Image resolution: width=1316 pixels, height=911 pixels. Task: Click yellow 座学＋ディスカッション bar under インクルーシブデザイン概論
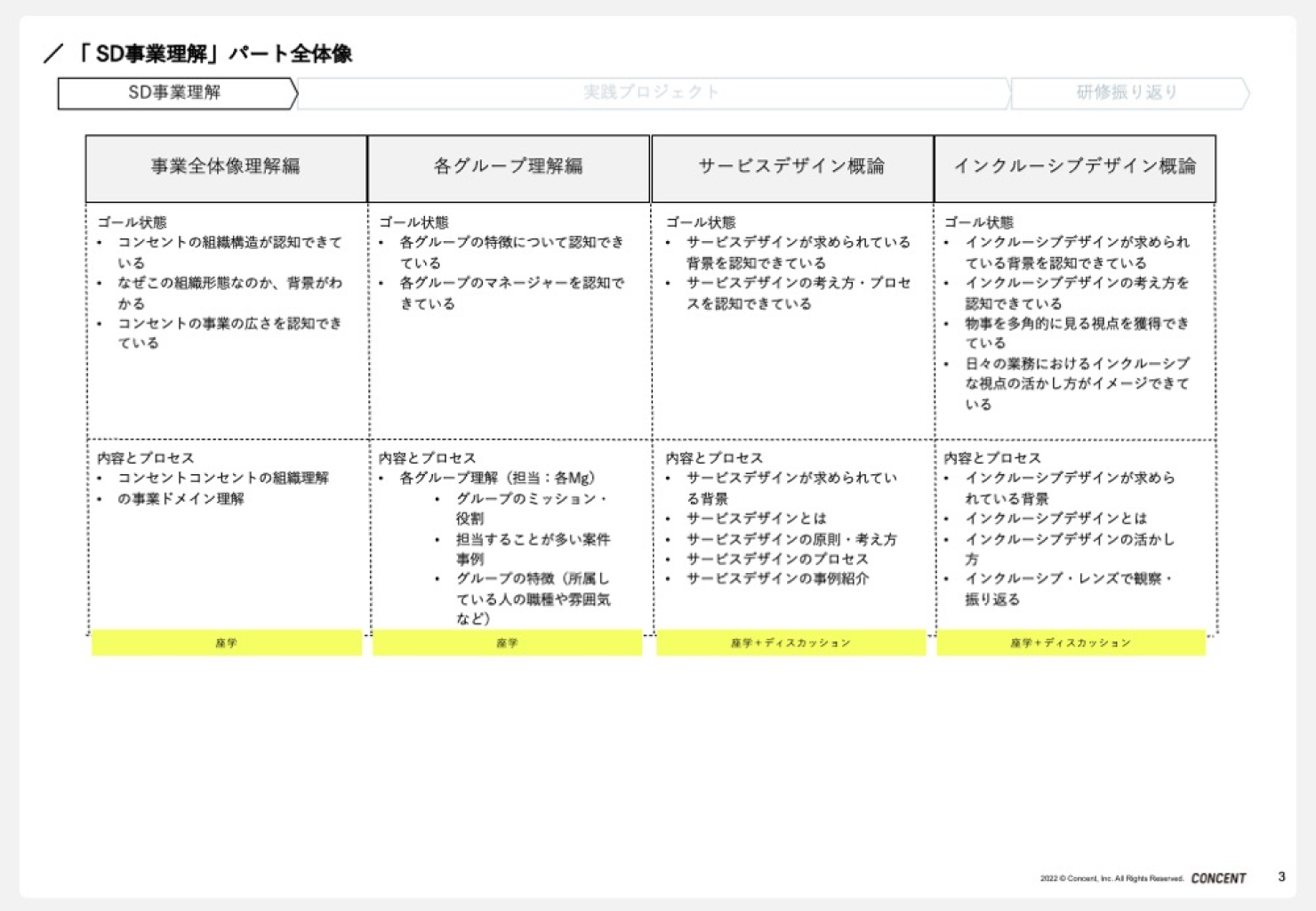(x=1071, y=642)
